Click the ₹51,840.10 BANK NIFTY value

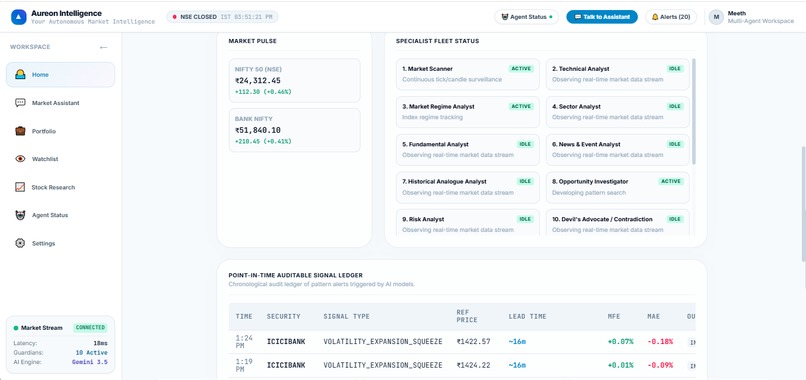click(x=258, y=130)
